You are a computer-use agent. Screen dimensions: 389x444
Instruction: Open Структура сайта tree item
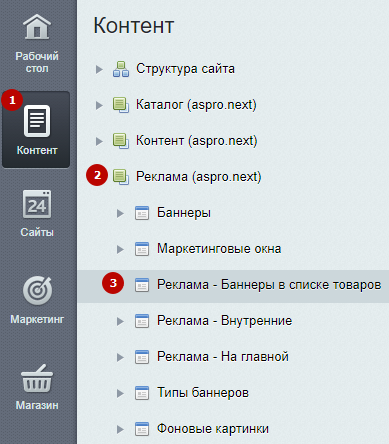(185, 69)
